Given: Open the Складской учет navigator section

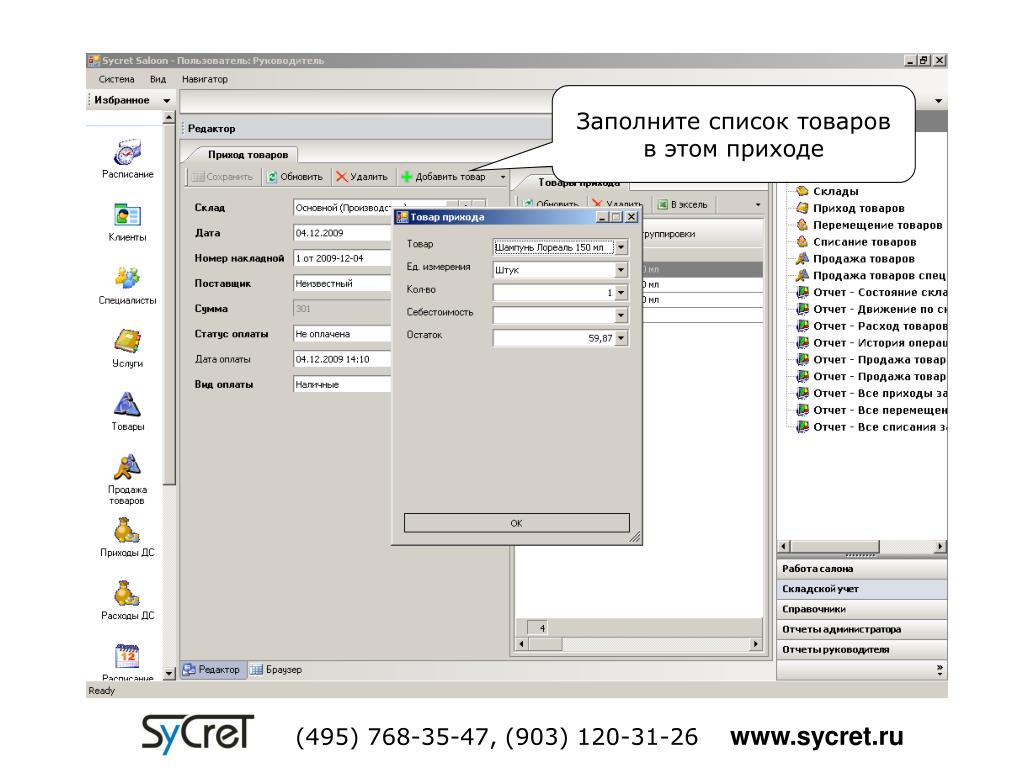Looking at the screenshot, I should (861, 589).
